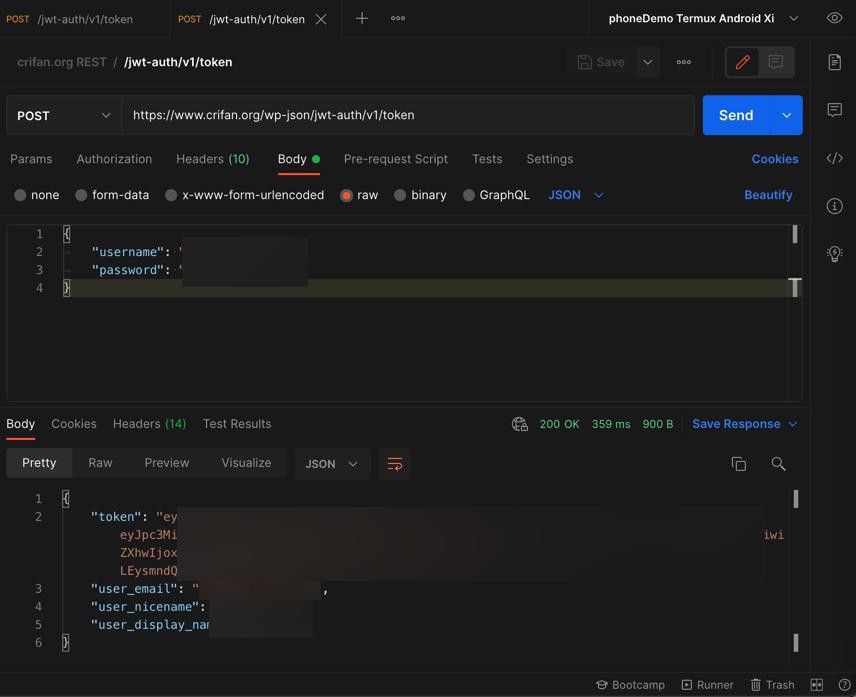Open a new request tab with plus icon

click(361, 19)
